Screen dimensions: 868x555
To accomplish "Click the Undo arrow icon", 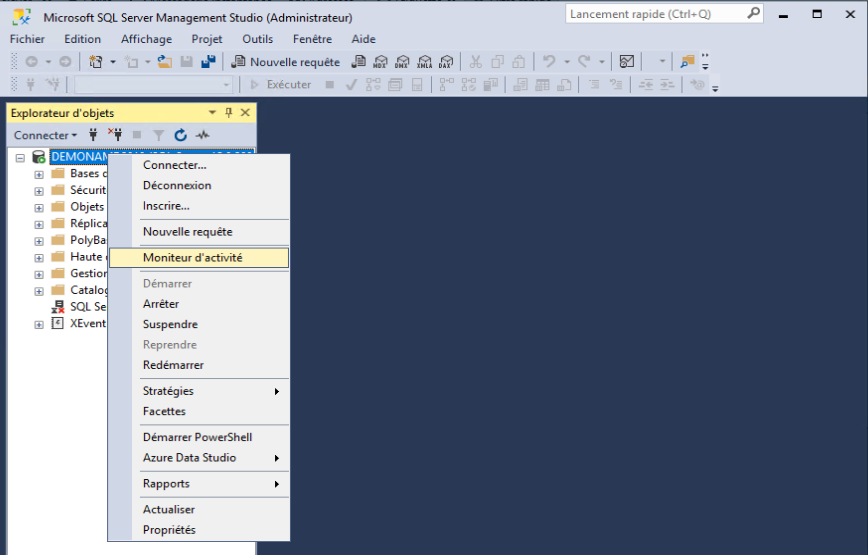I will (x=549, y=61).
